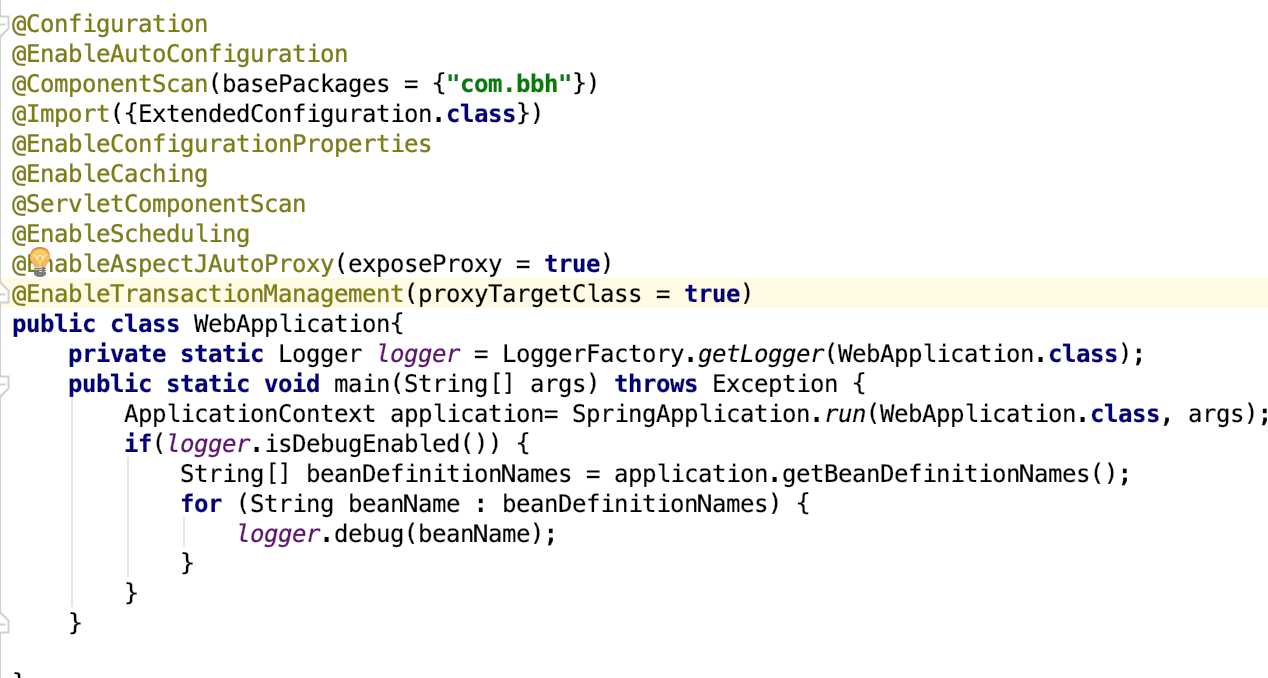
Task: Click the ExtendedConfiguration class reference
Action: coord(285,114)
